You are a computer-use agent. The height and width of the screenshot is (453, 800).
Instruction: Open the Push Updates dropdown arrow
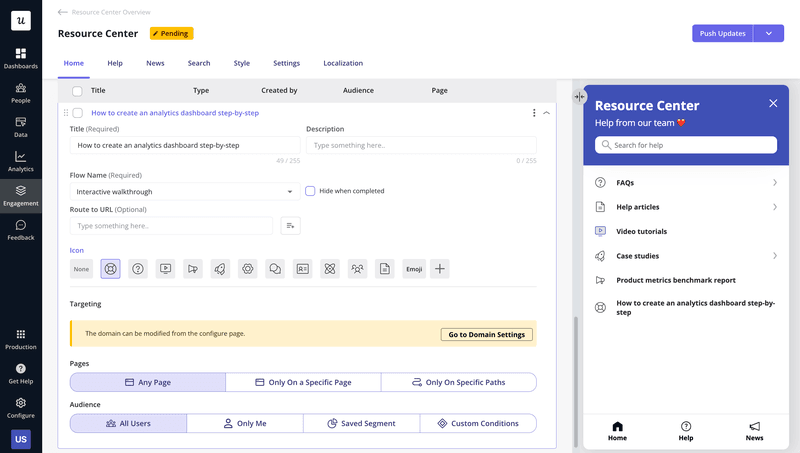tap(768, 33)
